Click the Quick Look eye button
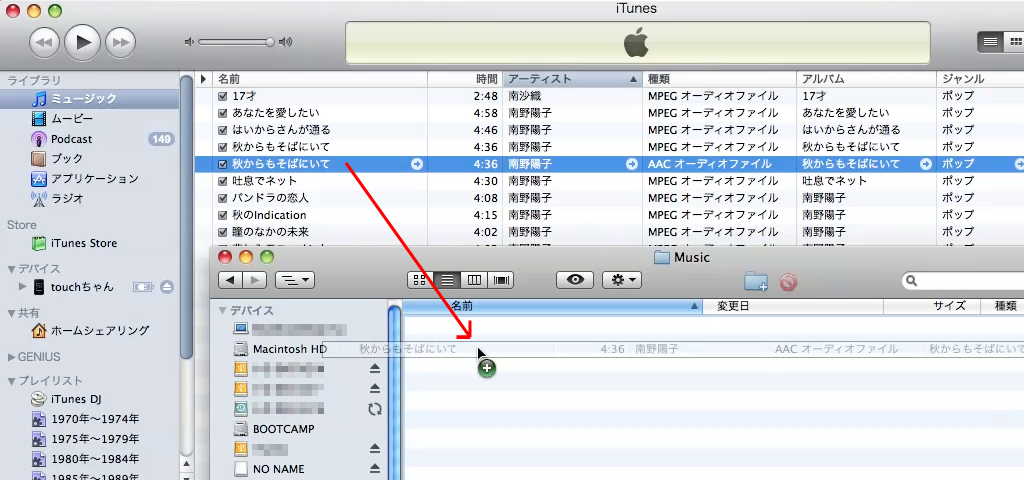Viewport: 1024px width, 480px height. tap(575, 280)
